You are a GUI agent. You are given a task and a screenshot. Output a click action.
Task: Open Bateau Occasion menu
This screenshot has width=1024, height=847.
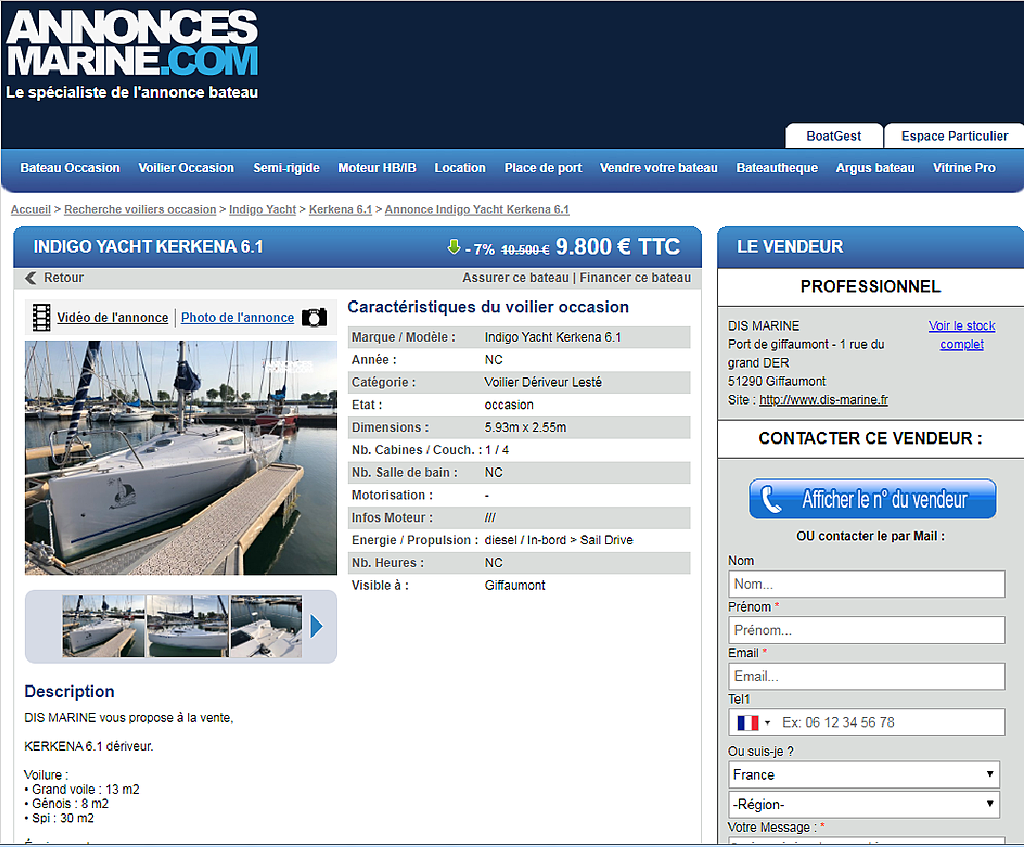(70, 168)
